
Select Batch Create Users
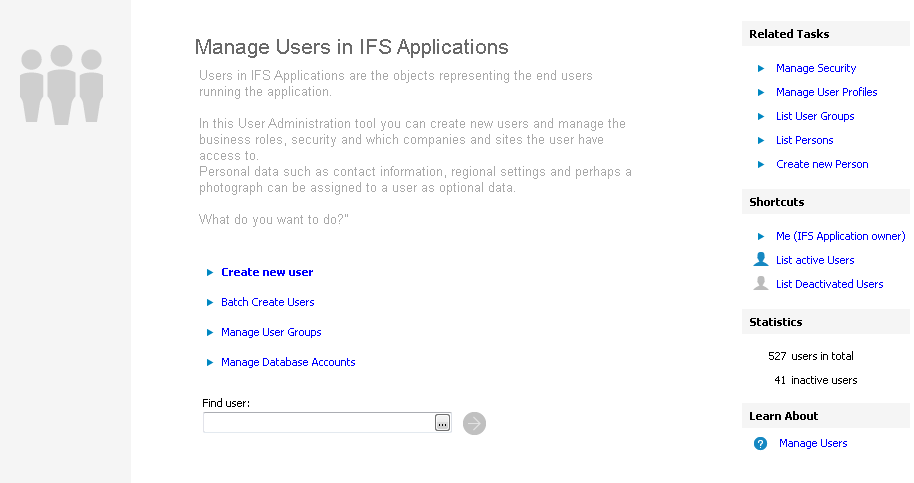tap(267, 302)
